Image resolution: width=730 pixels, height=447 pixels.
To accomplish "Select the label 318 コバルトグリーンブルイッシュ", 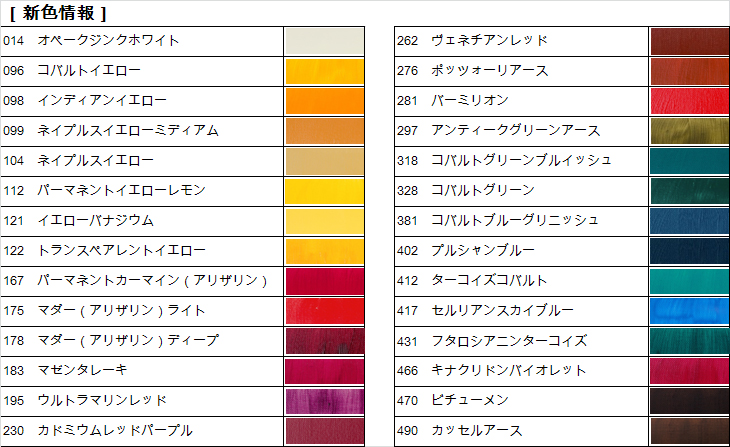I will pos(504,160).
